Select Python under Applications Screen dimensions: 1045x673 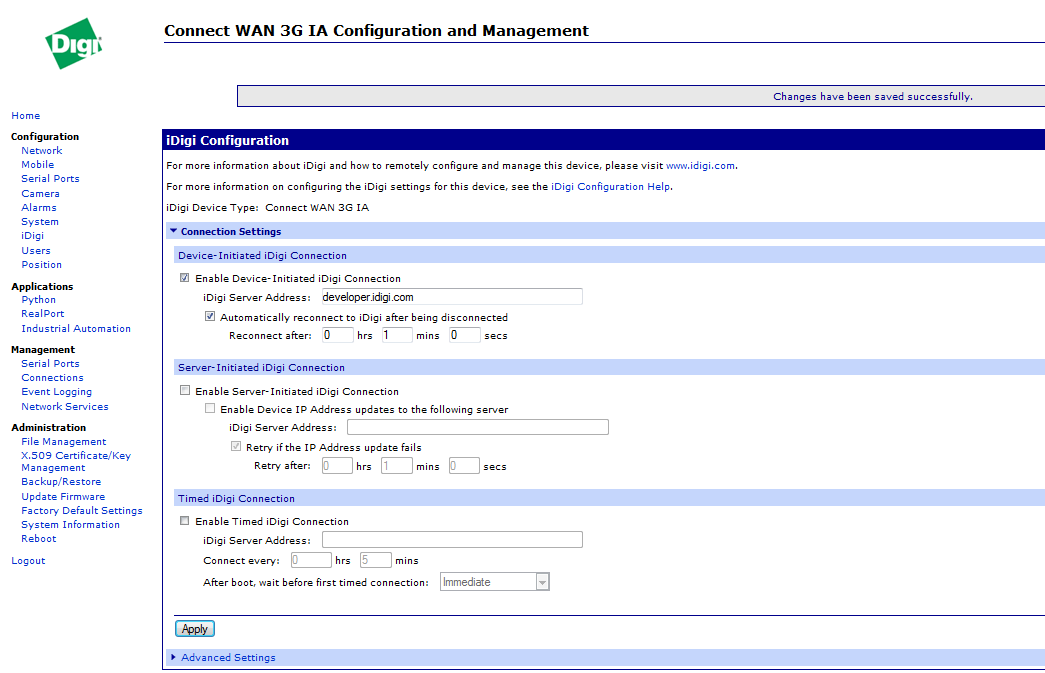point(39,300)
